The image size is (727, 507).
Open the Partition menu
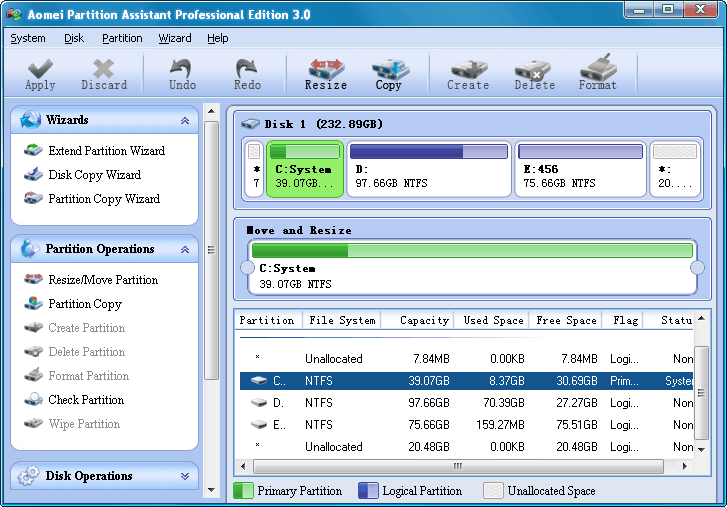pos(122,38)
